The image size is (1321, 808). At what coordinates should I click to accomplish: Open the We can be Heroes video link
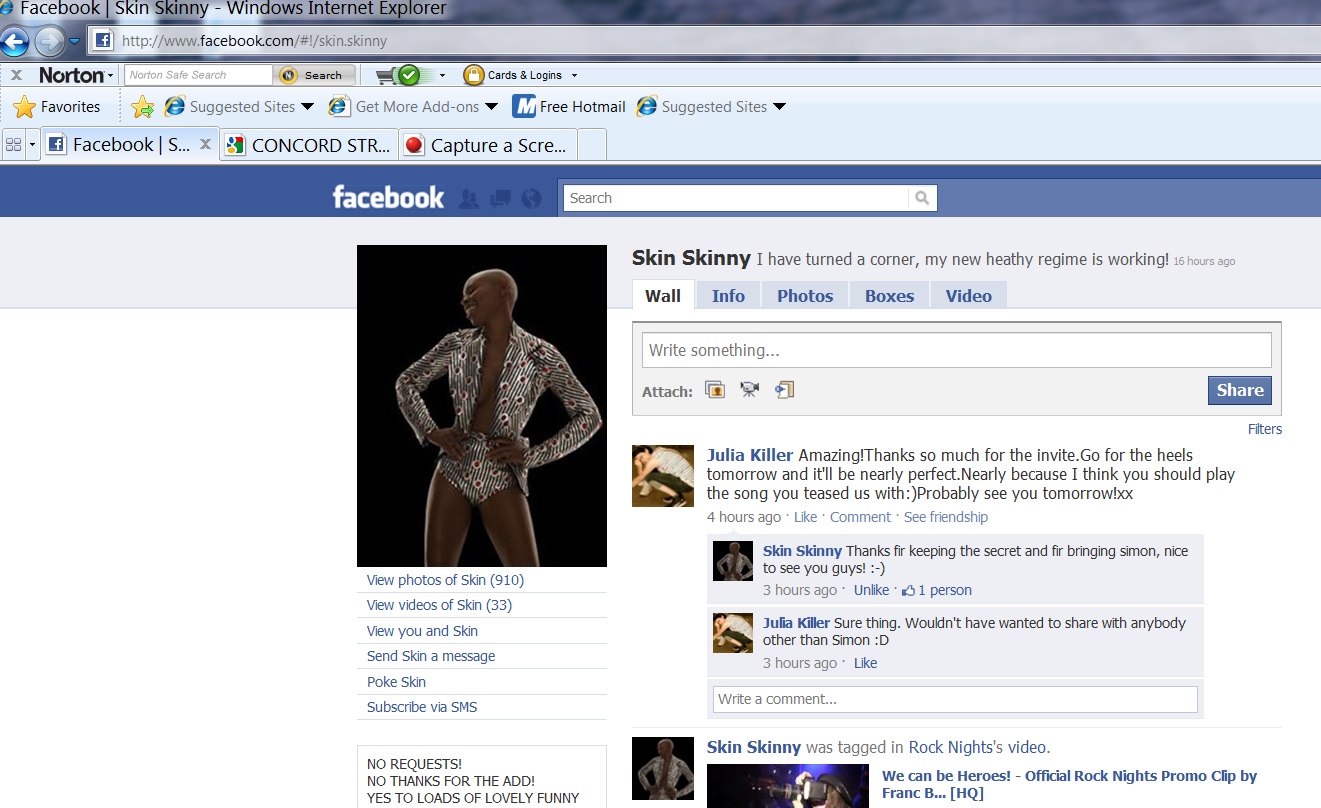pos(1069,784)
